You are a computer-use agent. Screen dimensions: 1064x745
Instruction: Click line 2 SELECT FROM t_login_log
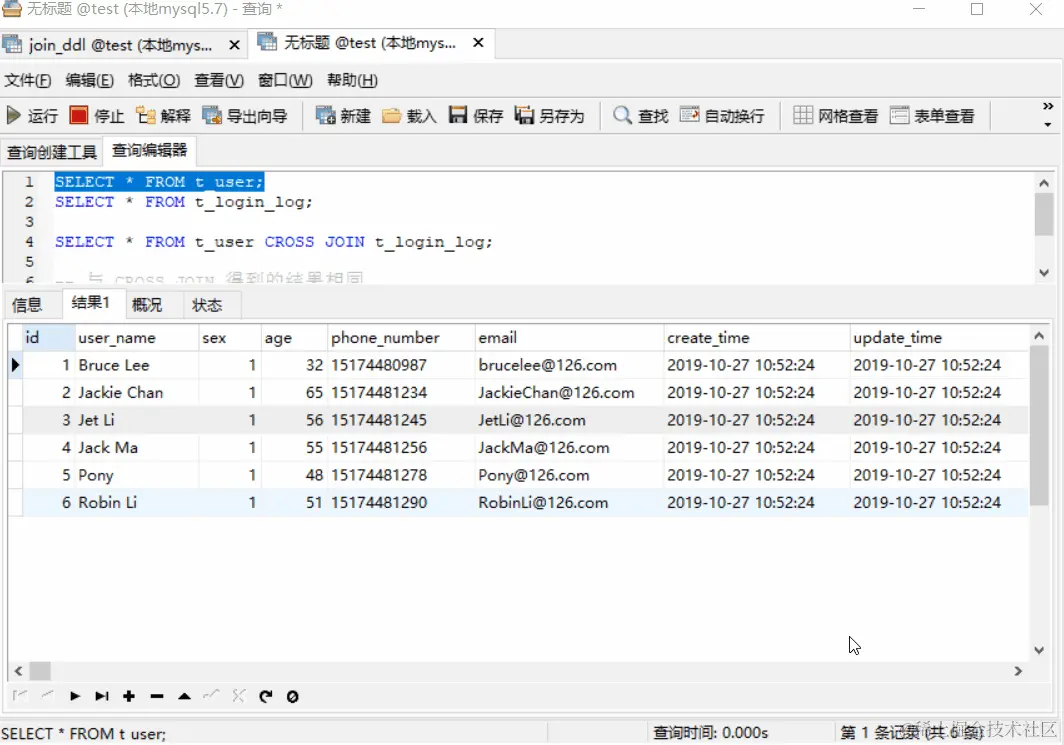click(183, 202)
